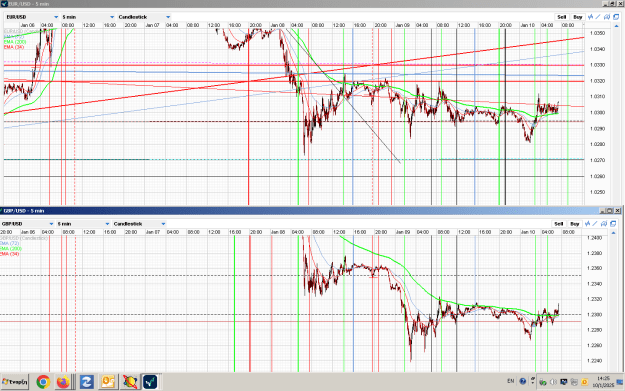This screenshot has width=625, height=391.
Task: Click the snapshot icon in EUR/USD toolbar
Action: [x=607, y=17]
